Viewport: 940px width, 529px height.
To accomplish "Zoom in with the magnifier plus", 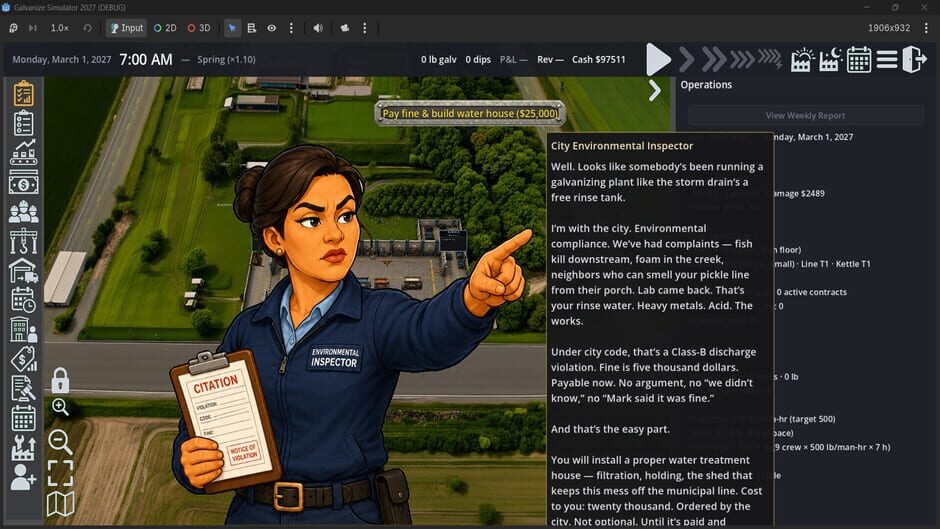I will click(x=60, y=407).
